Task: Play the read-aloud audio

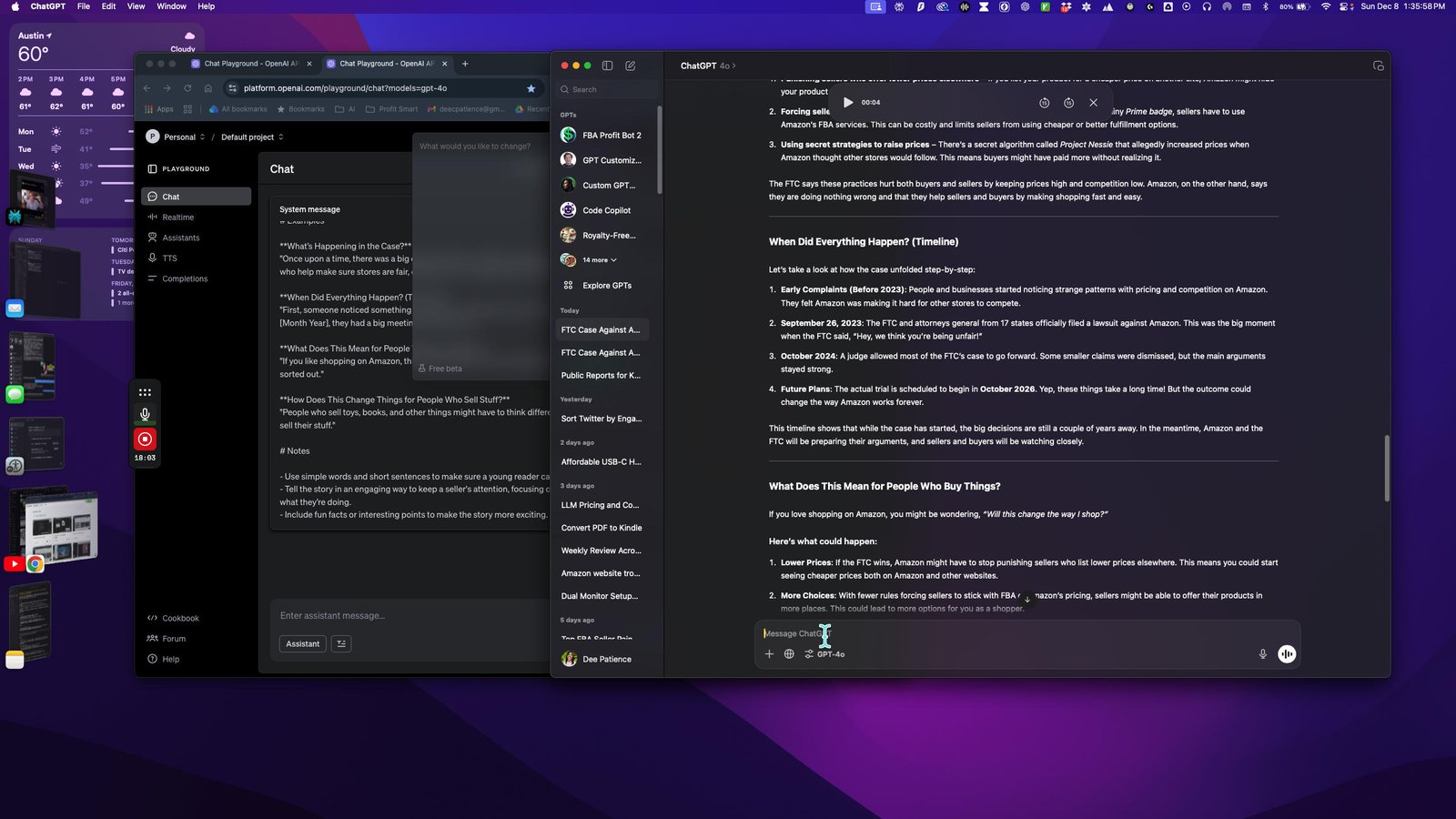Action: coord(848,103)
